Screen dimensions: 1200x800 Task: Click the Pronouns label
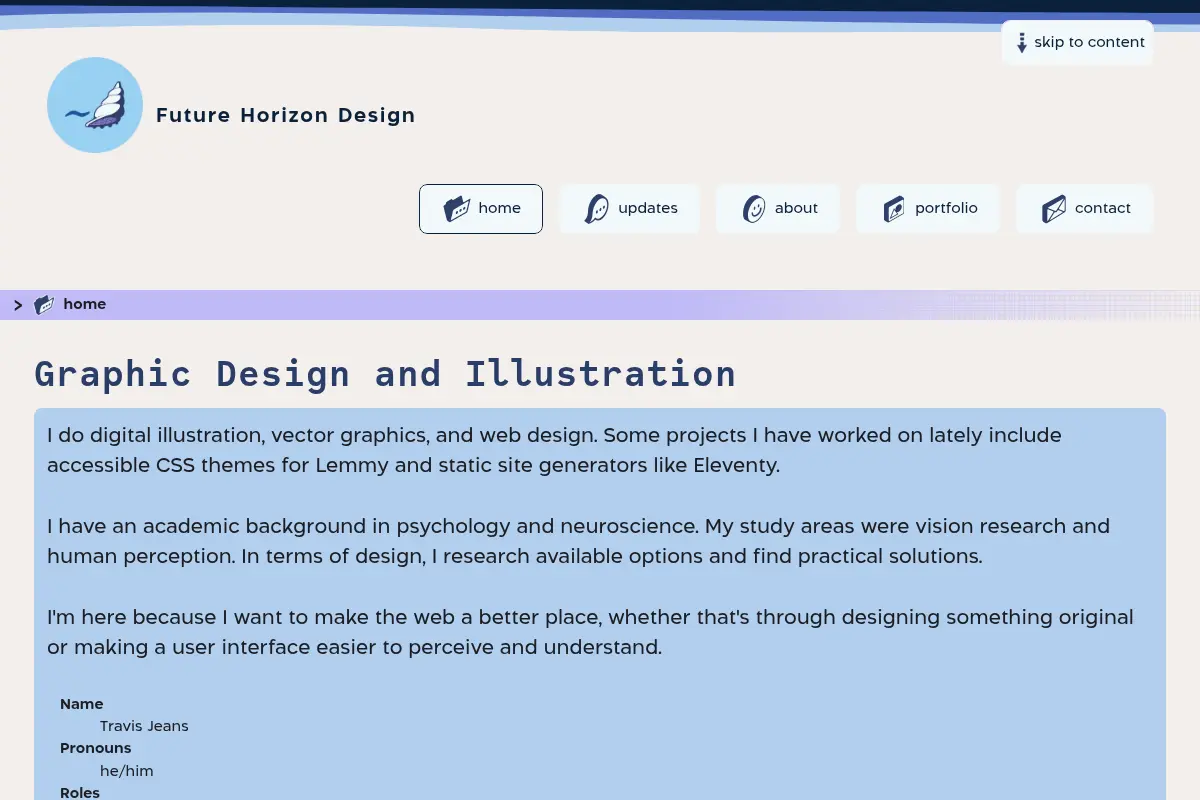(x=96, y=748)
